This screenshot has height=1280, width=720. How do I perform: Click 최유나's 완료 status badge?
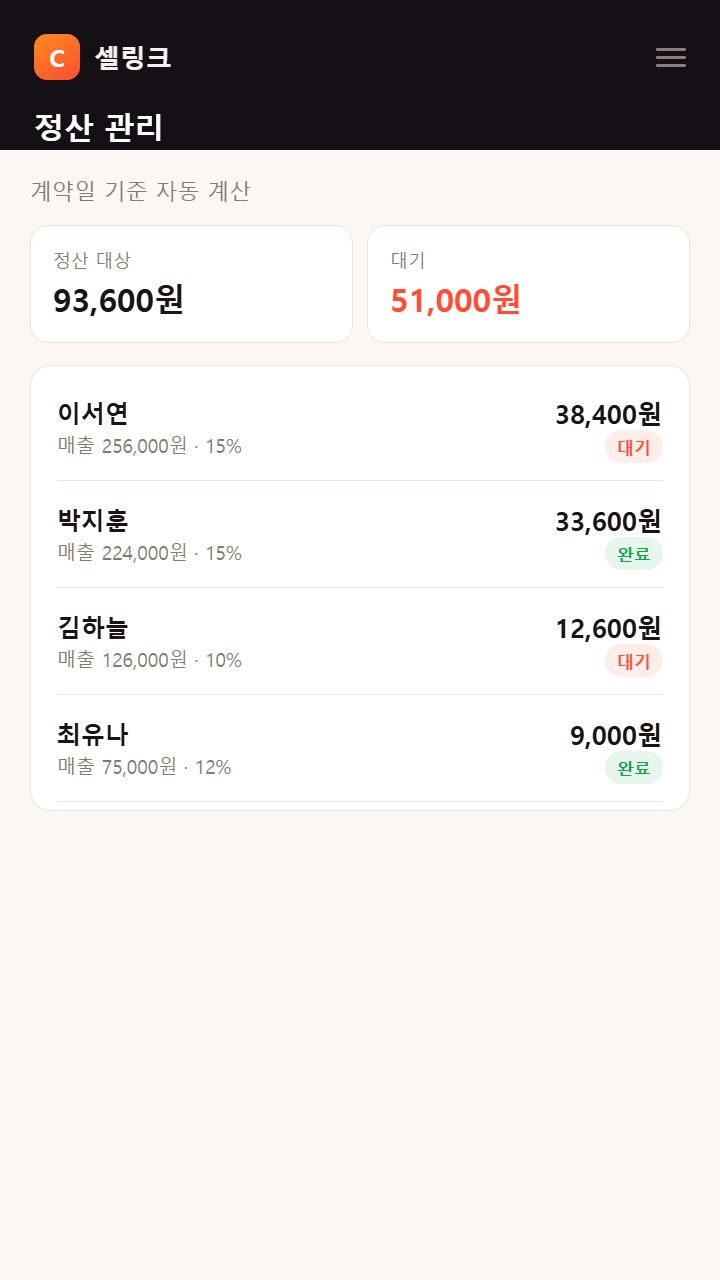coord(634,768)
